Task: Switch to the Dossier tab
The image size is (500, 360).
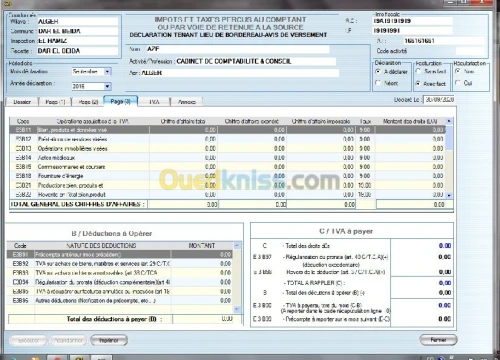Action: coord(22,102)
